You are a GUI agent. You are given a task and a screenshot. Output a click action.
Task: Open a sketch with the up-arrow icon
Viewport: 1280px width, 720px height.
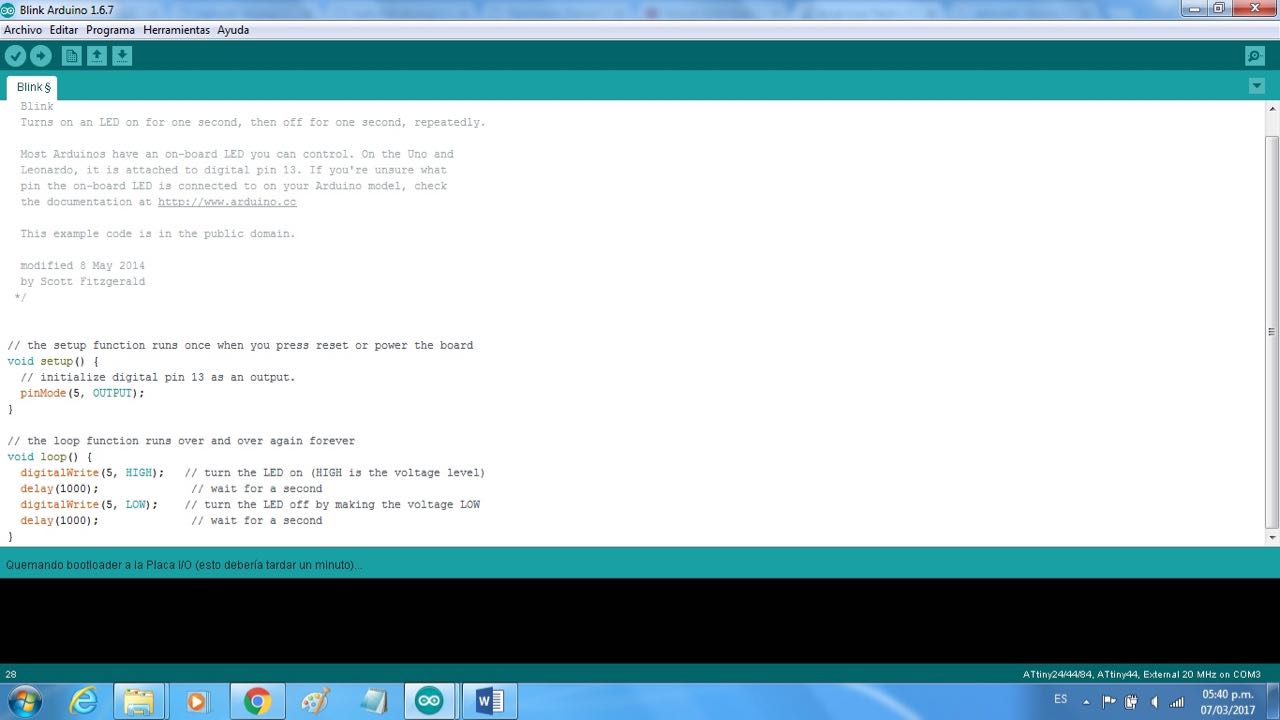coord(97,56)
